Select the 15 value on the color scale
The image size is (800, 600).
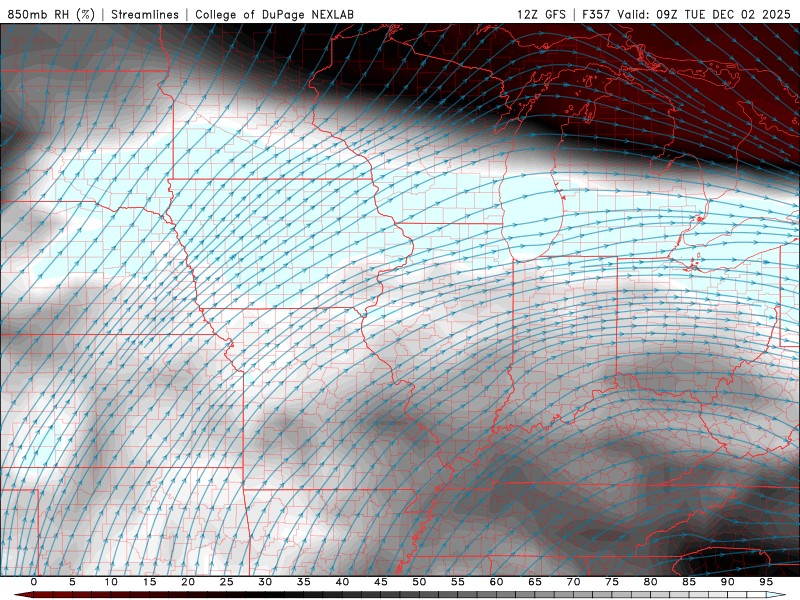(x=149, y=582)
